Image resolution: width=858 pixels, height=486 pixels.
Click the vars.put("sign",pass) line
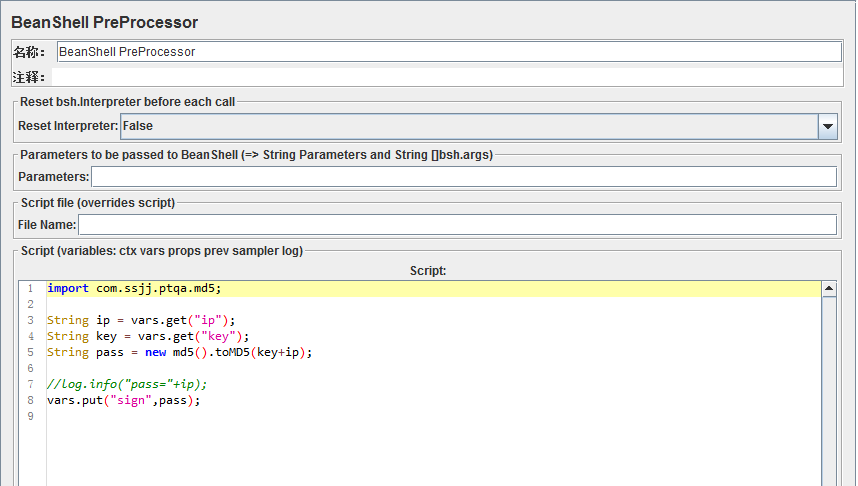coord(124,400)
